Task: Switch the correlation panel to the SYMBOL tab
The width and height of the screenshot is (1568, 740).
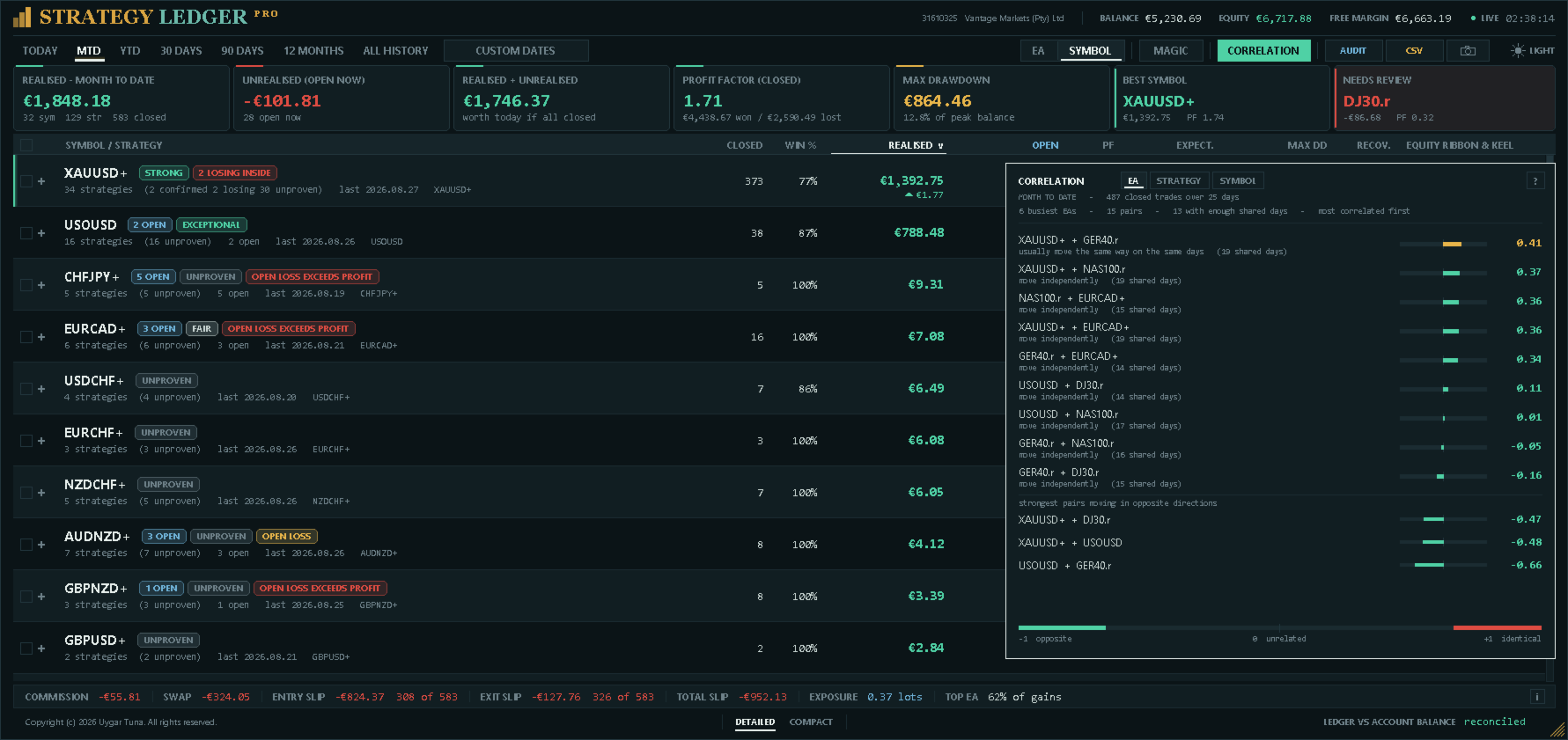Action: 1238,181
